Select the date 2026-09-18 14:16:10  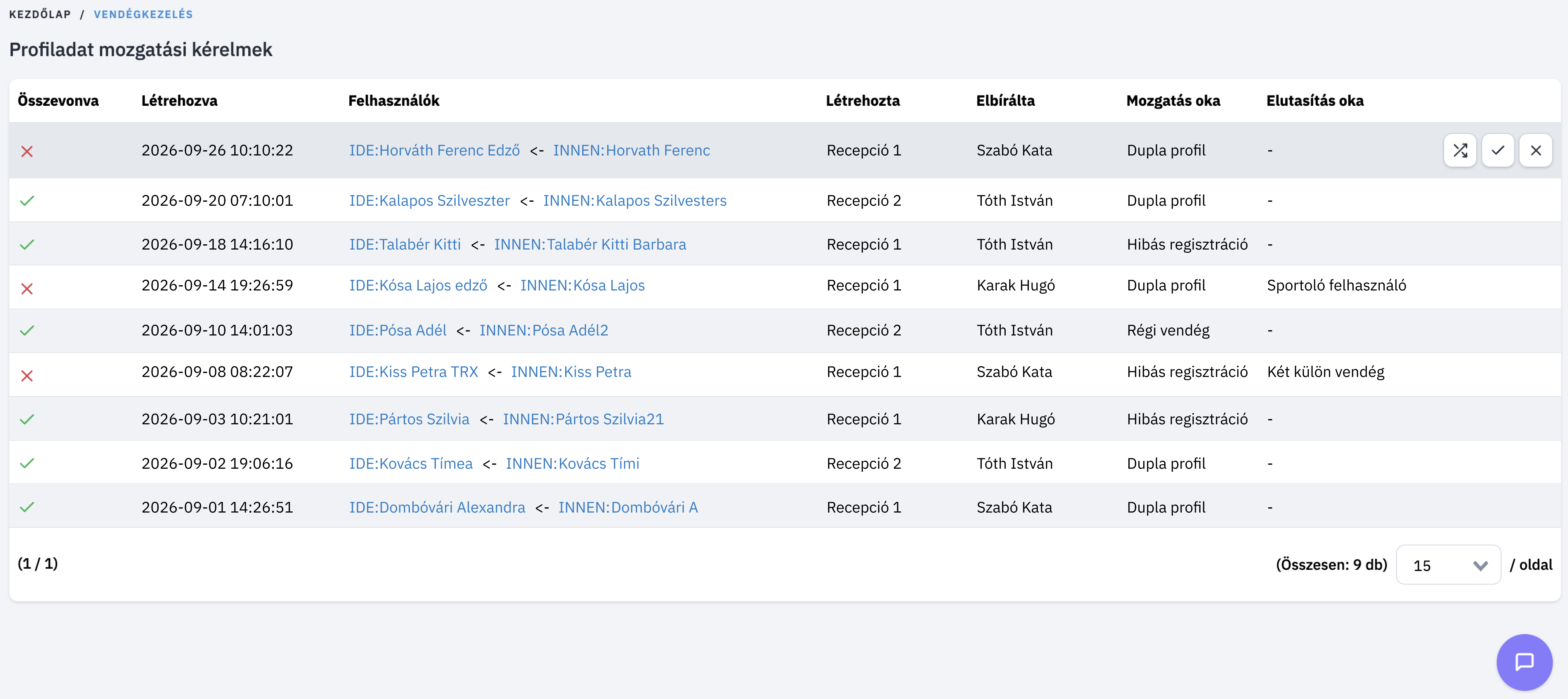tap(217, 244)
